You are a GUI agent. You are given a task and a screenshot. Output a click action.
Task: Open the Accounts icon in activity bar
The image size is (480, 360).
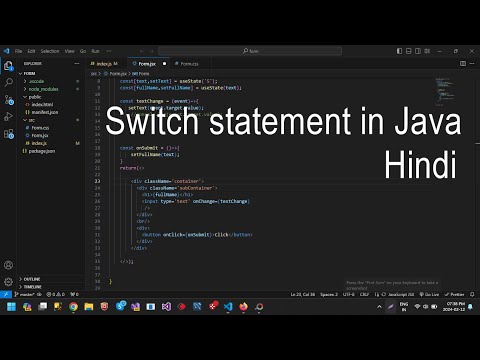pyautogui.click(x=8, y=265)
